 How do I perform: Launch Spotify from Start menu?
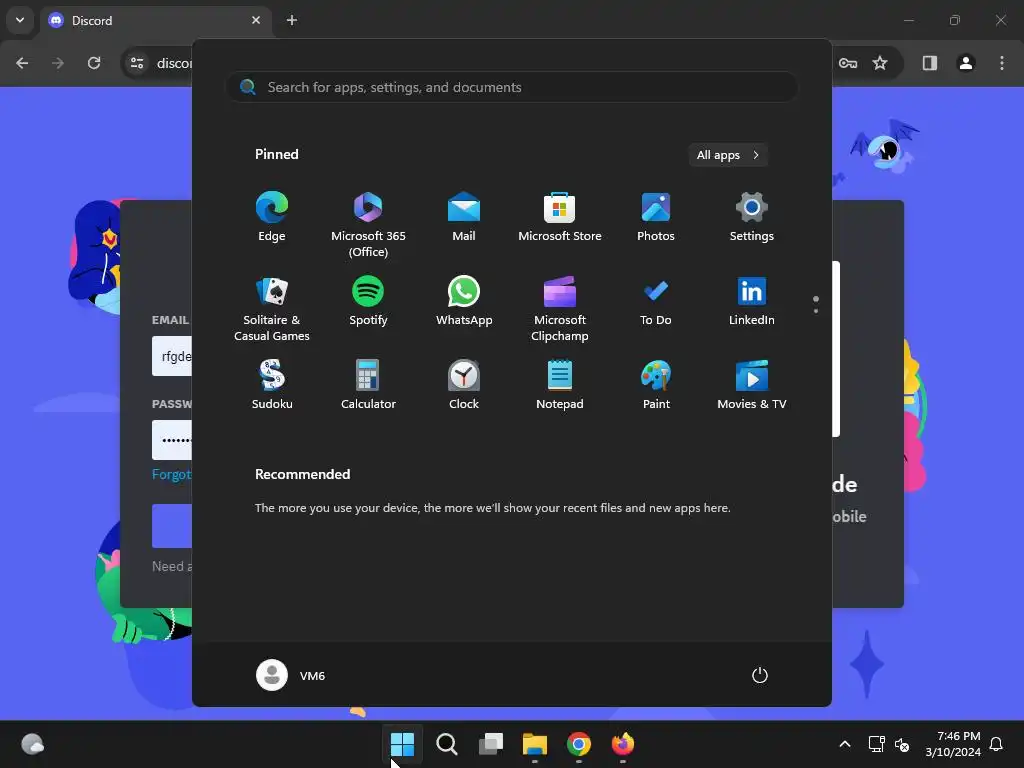point(368,301)
